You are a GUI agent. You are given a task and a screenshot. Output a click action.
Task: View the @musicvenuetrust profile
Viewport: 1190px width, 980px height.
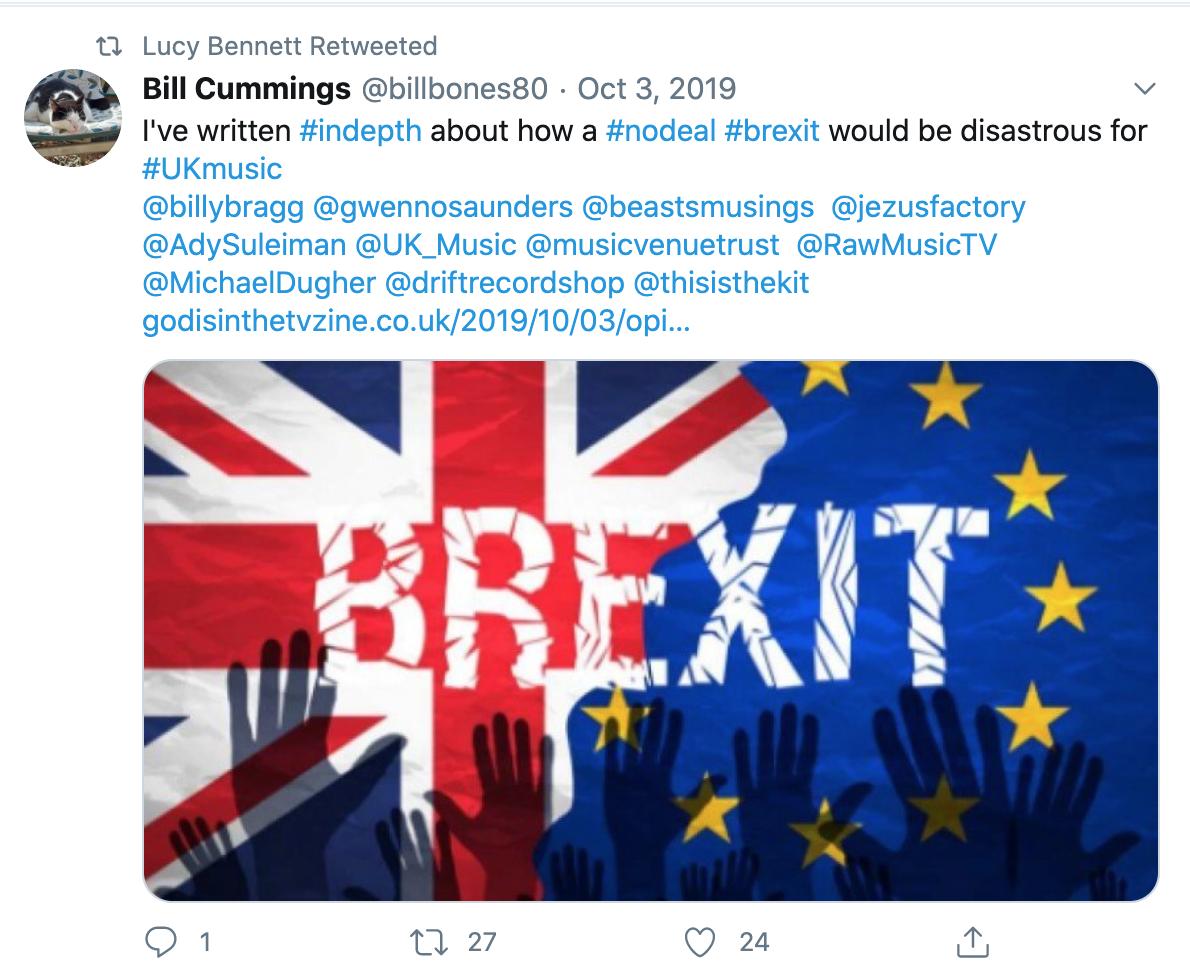pyautogui.click(x=652, y=245)
